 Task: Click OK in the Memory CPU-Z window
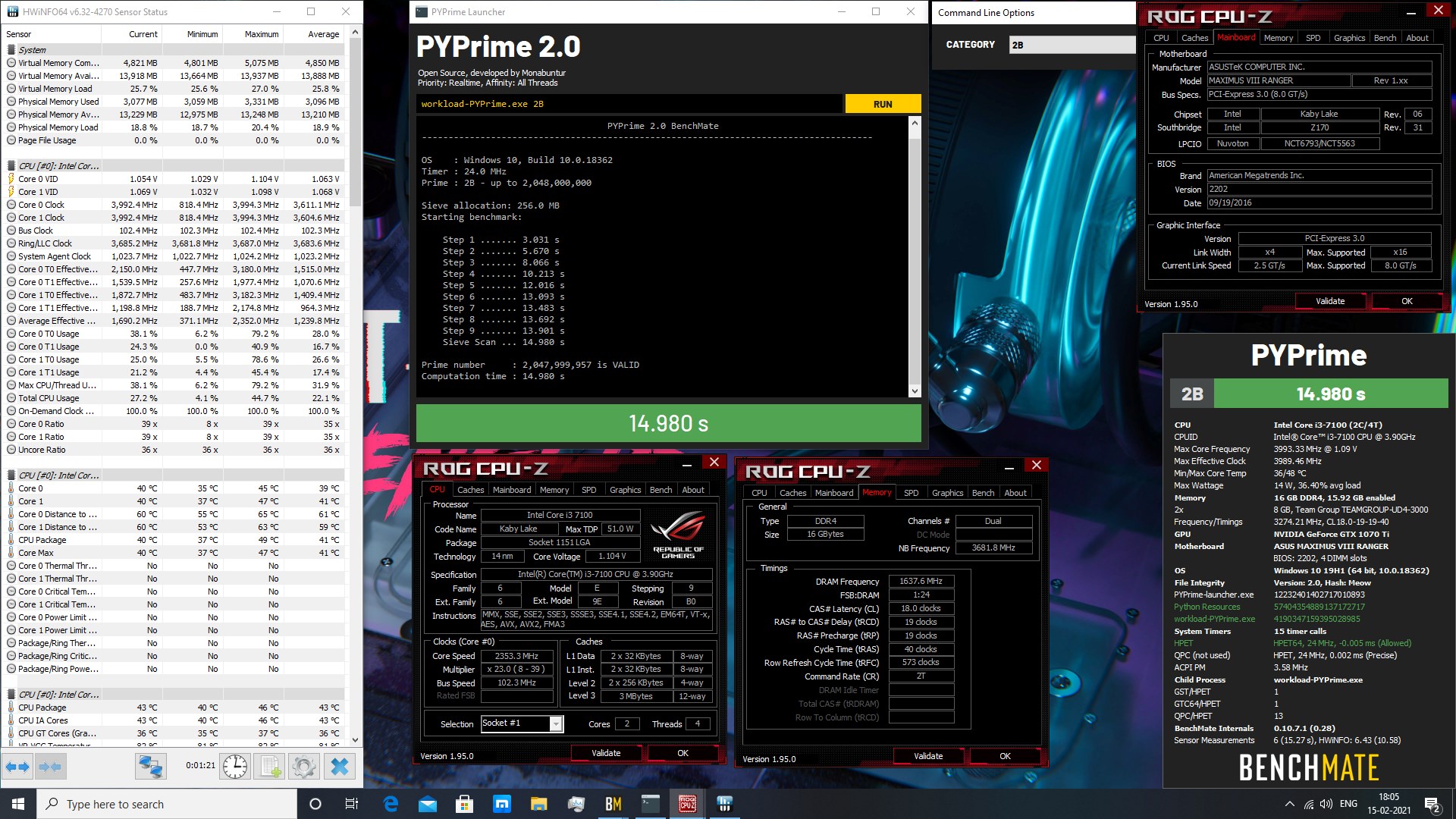(1005, 756)
